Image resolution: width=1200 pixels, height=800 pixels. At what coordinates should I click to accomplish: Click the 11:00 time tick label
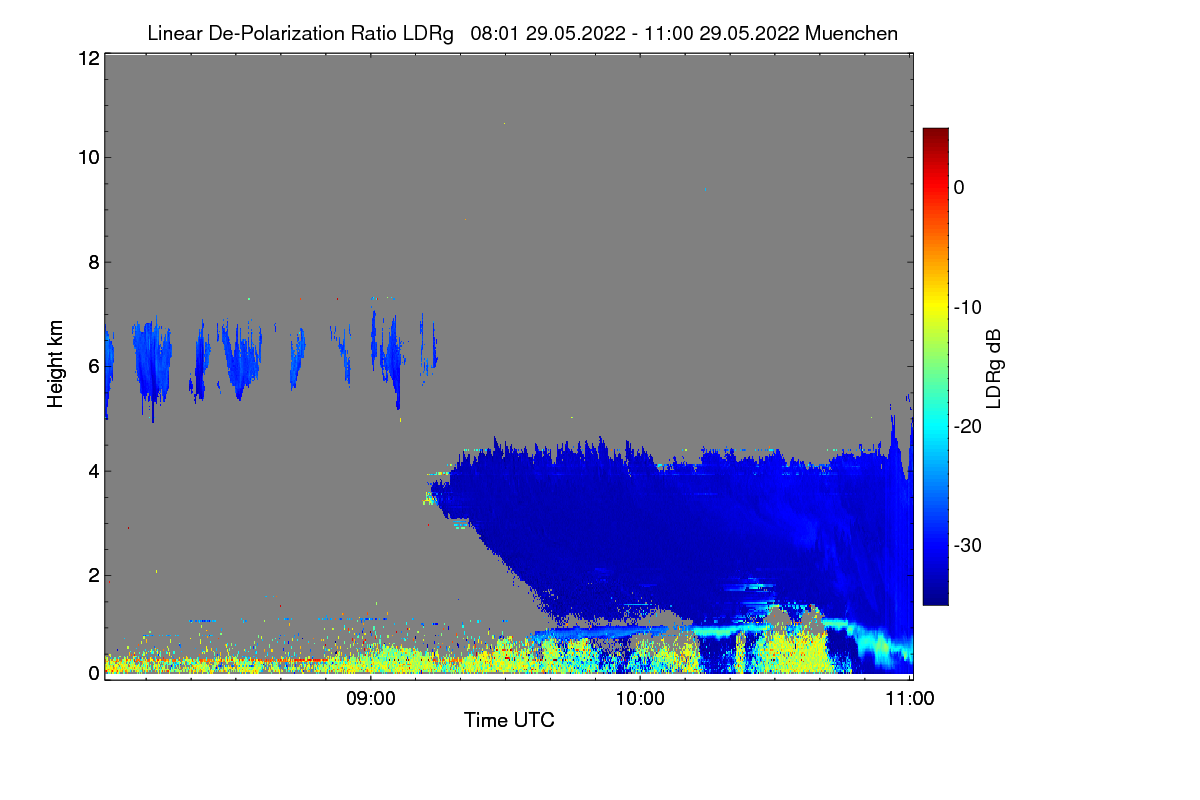click(910, 699)
